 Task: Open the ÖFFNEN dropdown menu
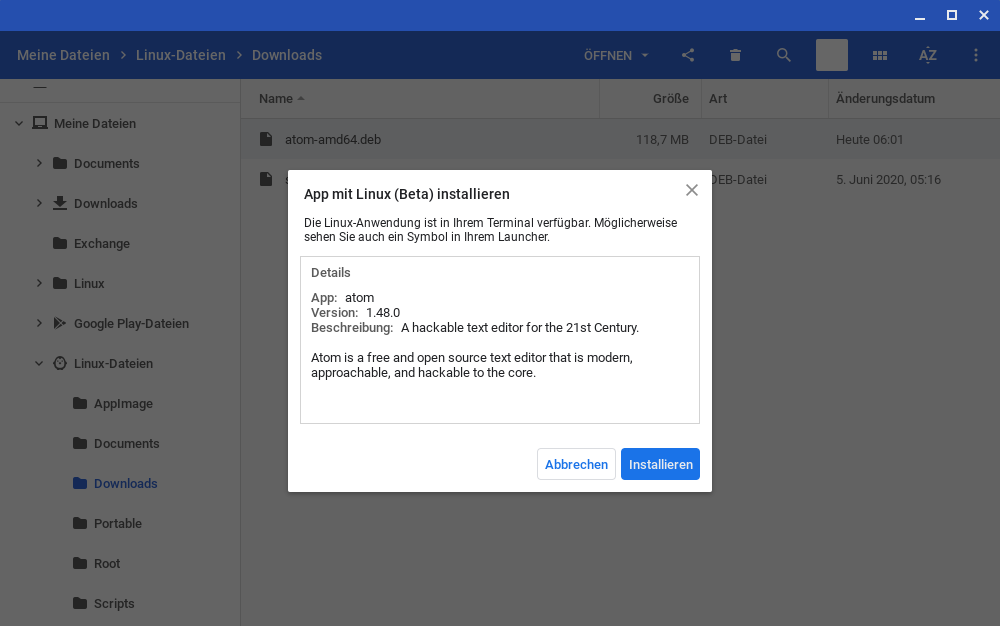[616, 56]
